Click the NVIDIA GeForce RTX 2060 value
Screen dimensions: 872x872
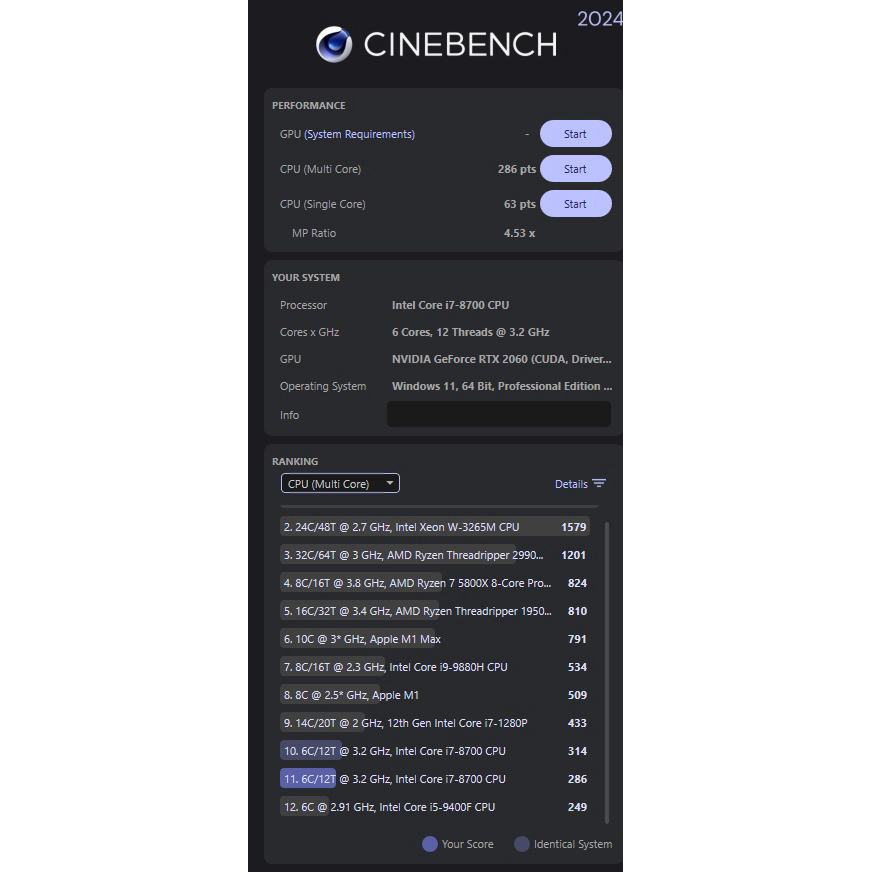[502, 359]
